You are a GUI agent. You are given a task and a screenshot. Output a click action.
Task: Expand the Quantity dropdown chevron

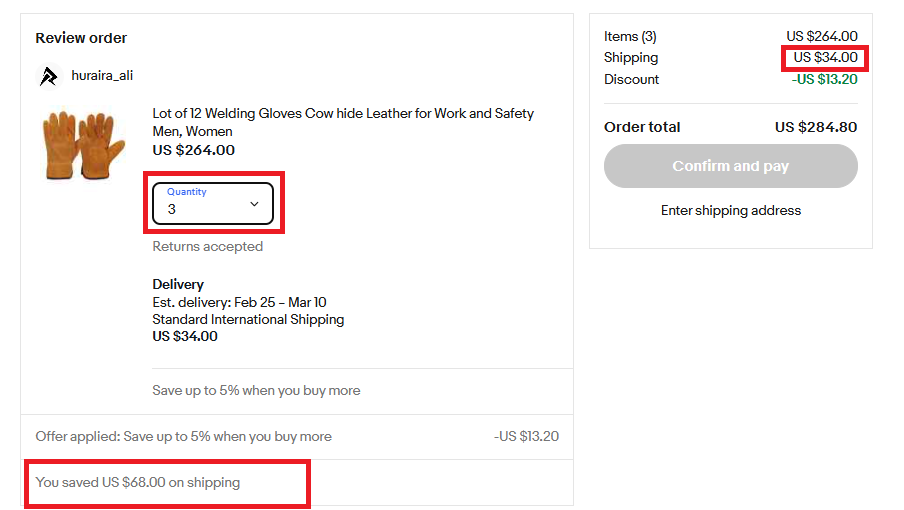(x=254, y=204)
